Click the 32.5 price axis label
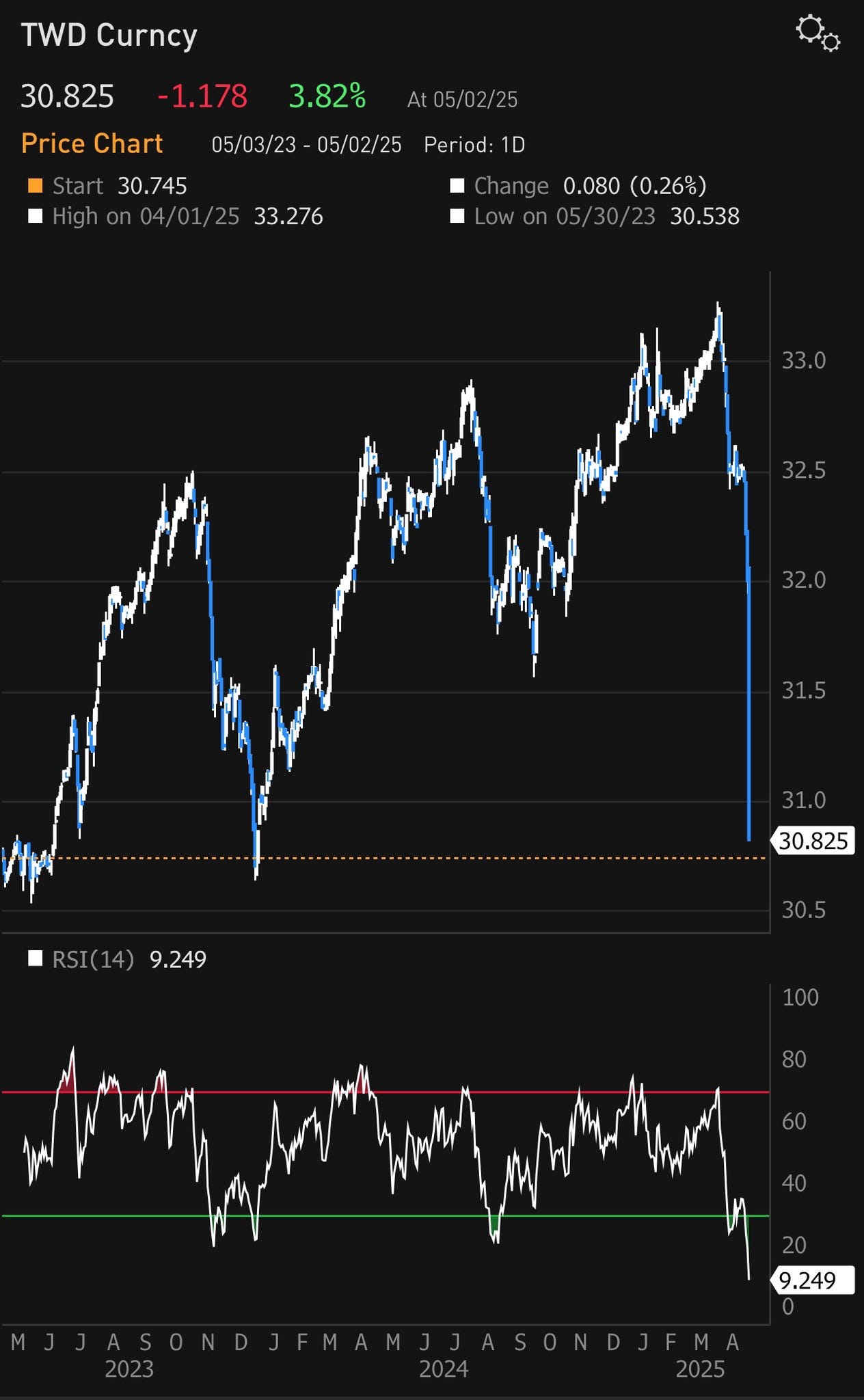The height and width of the screenshot is (1400, 864). [804, 471]
